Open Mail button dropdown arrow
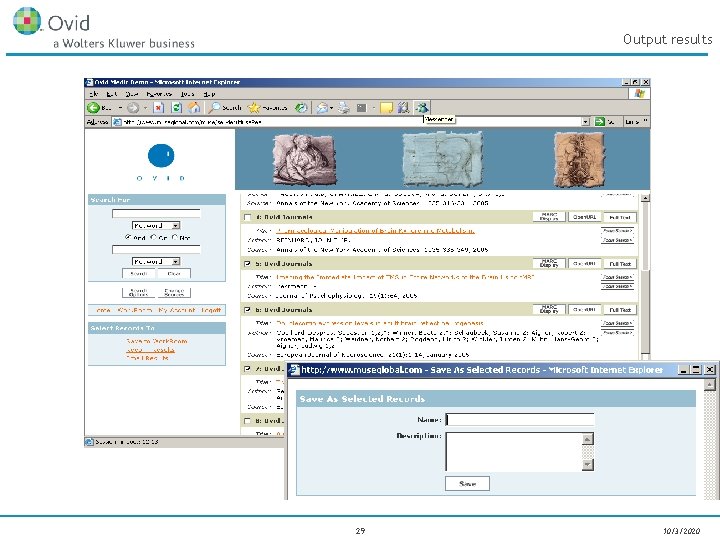Image resolution: width=720 pixels, height=540 pixels. pyautogui.click(x=332, y=108)
